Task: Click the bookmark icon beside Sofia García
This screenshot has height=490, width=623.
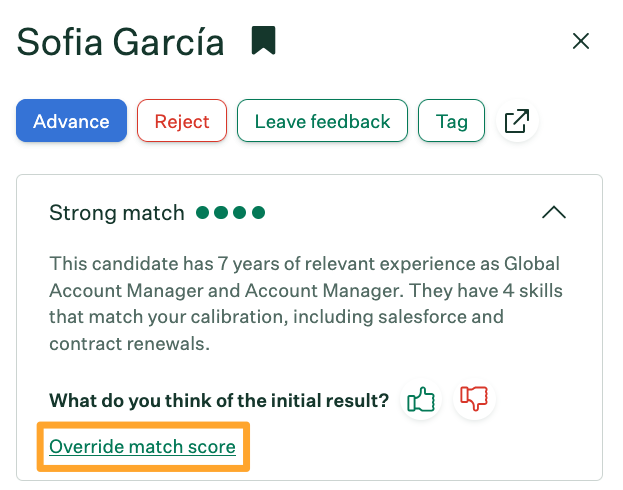Action: [x=264, y=41]
